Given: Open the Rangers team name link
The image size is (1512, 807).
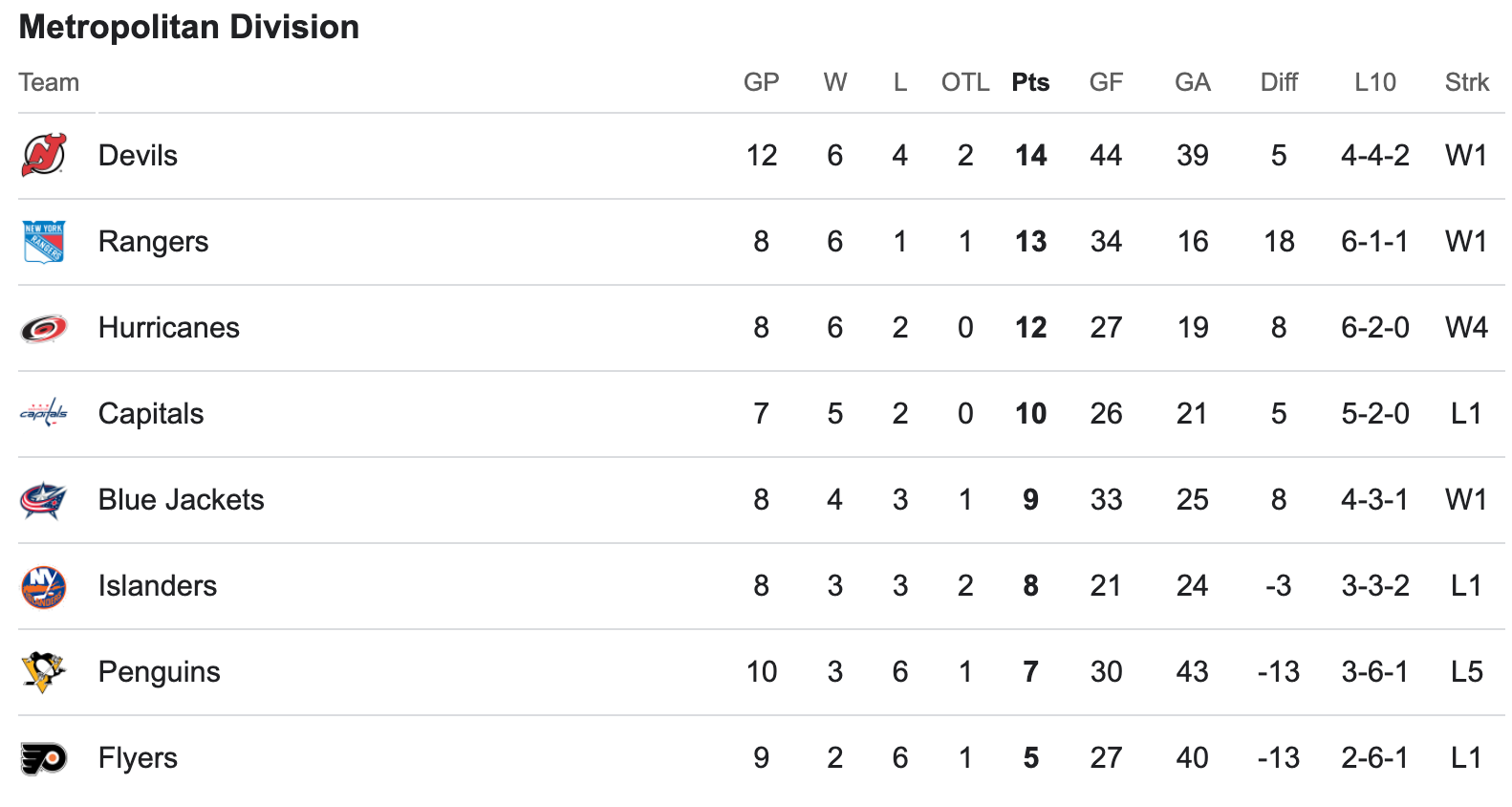Looking at the screenshot, I should pyautogui.click(x=153, y=242).
